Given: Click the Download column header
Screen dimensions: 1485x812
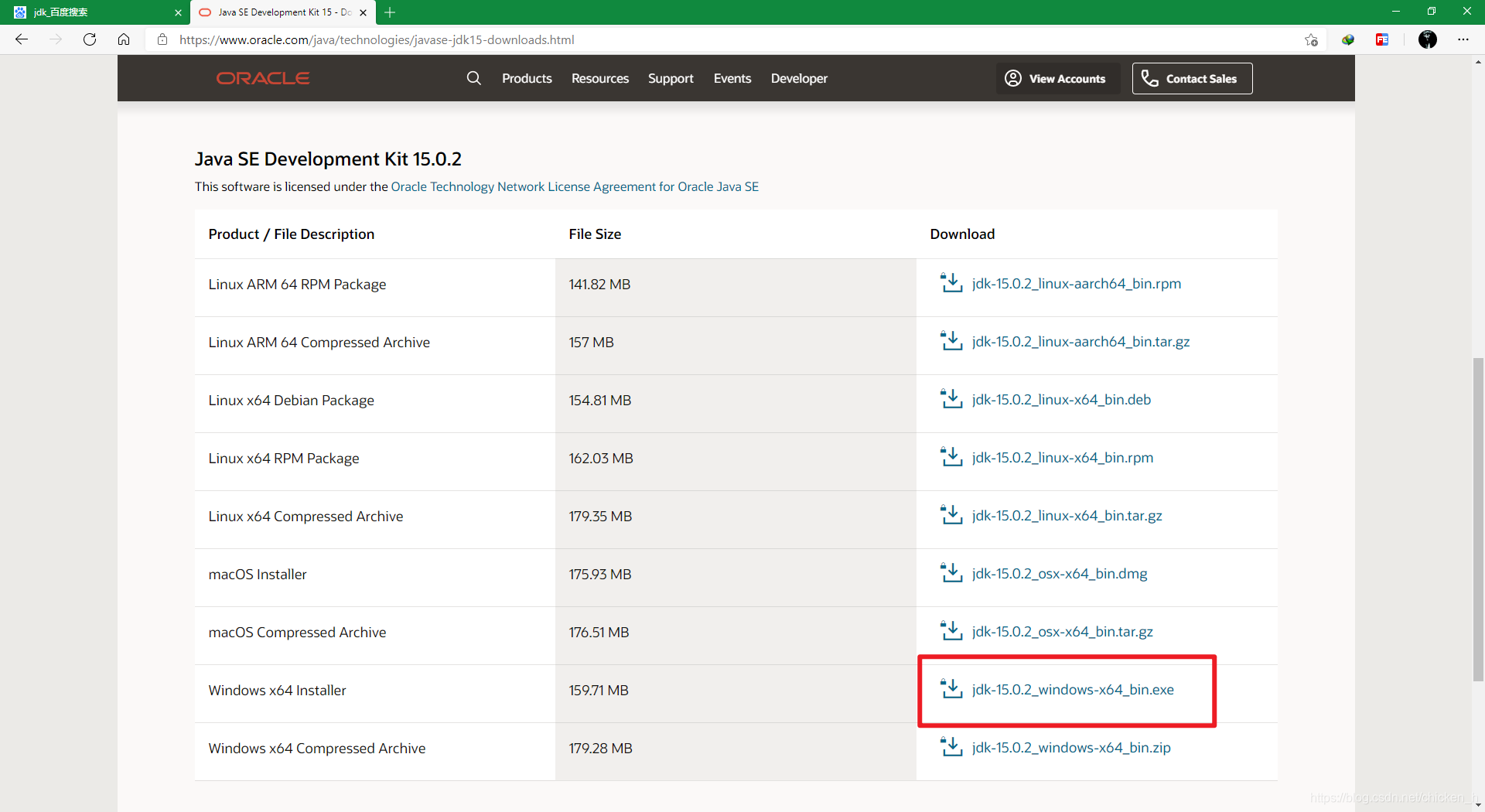Looking at the screenshot, I should 962,234.
